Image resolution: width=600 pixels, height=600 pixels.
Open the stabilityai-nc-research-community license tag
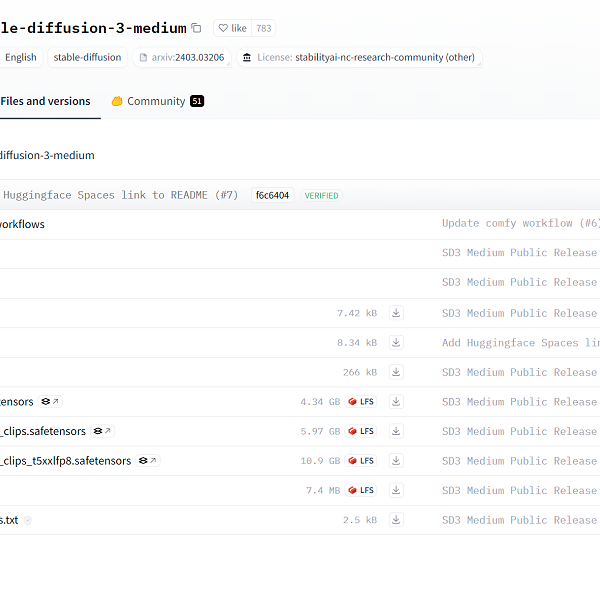coord(359,57)
